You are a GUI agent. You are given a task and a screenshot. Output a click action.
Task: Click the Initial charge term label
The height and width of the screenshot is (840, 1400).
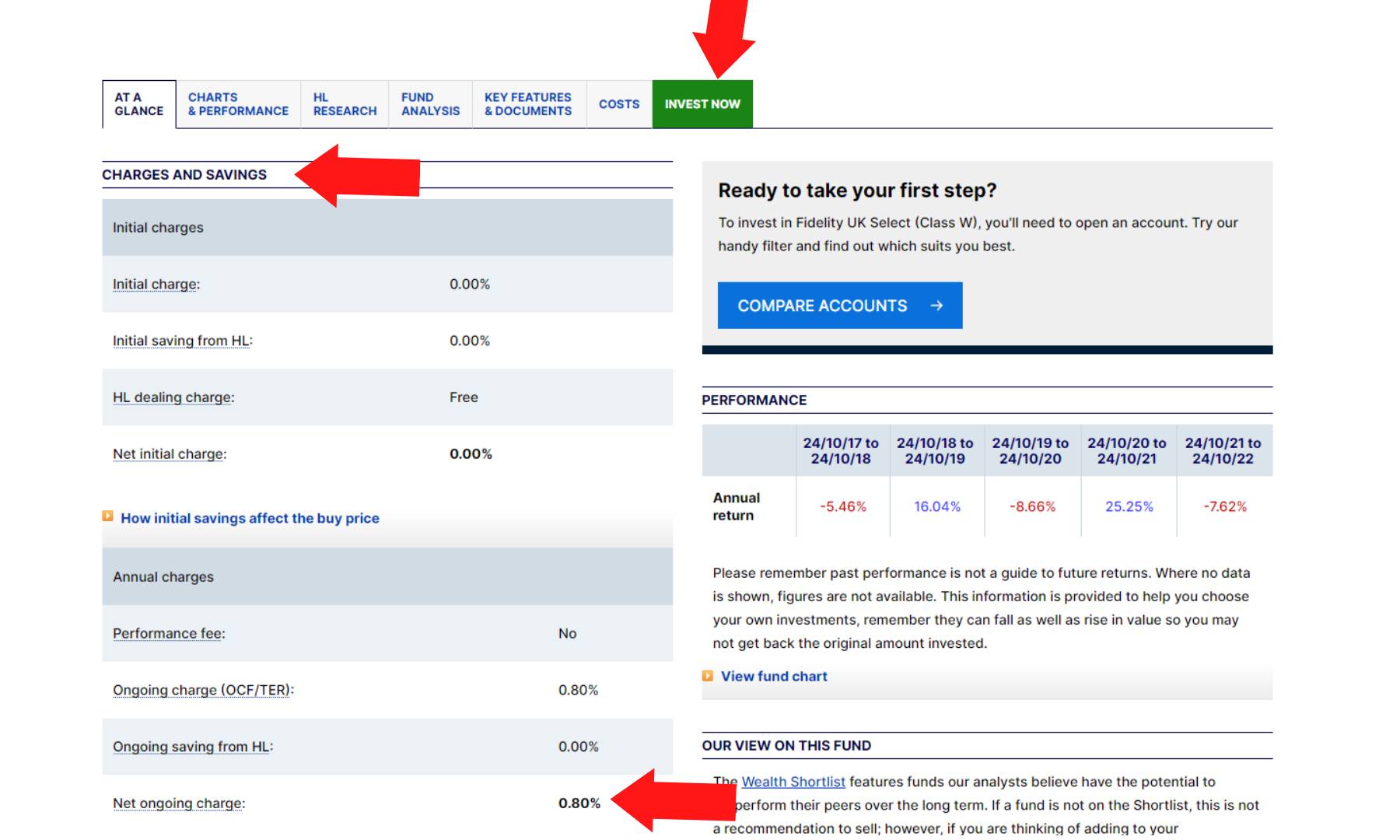tap(155, 285)
